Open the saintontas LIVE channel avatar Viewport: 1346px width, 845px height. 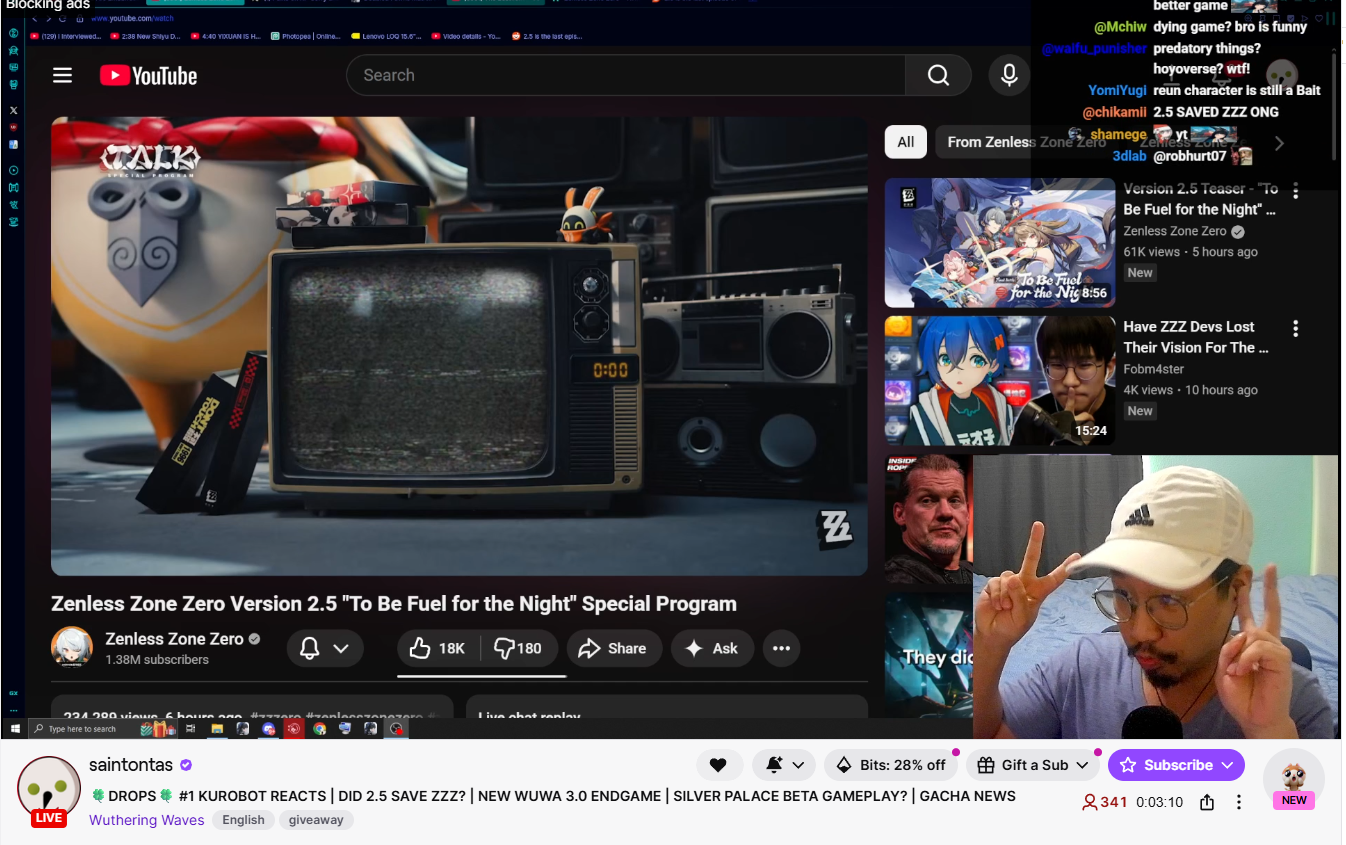(48, 789)
